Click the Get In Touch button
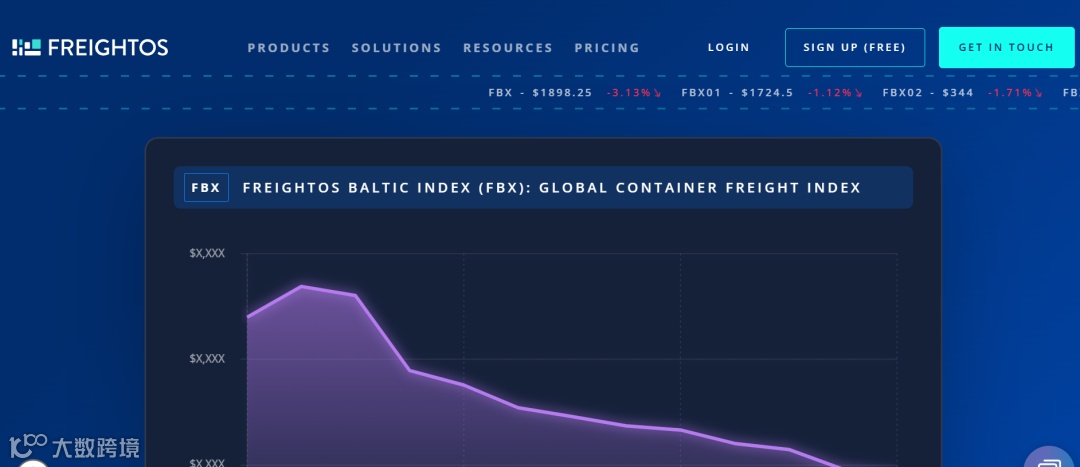The image size is (1080, 467). point(1006,48)
